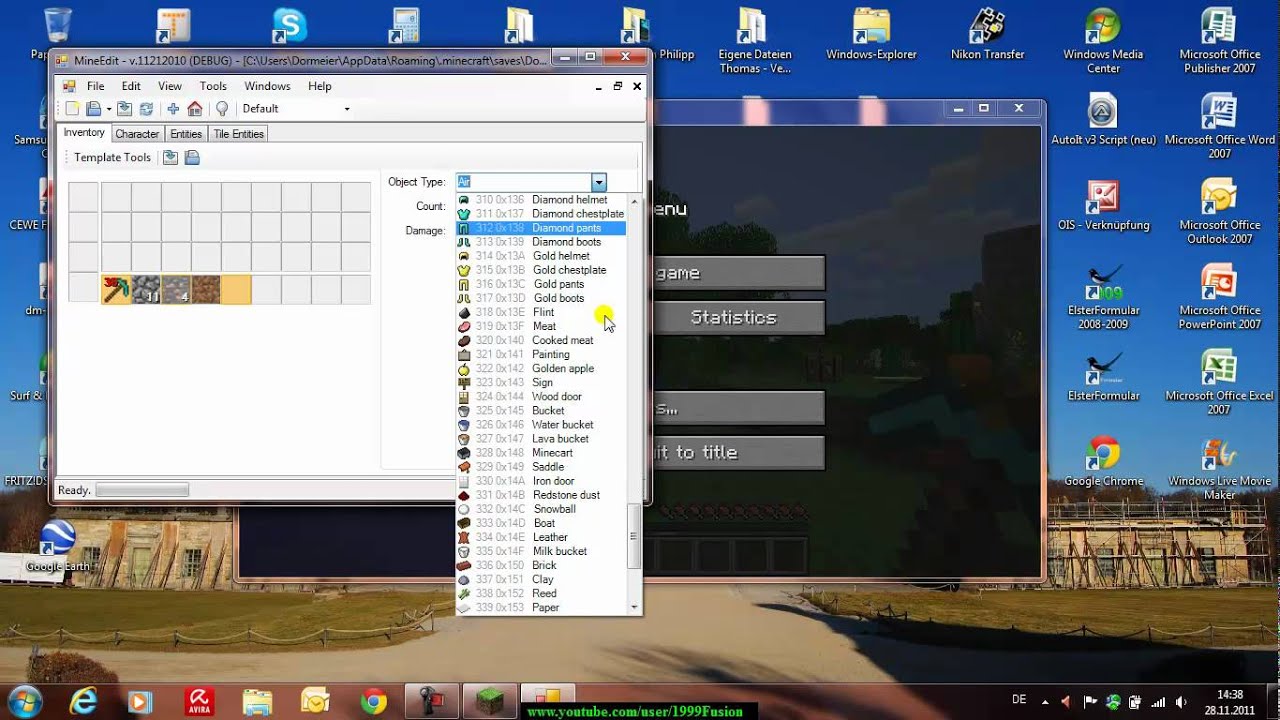Choose Diamond chestplate from the object list
The image size is (1280, 720).
coord(541,214)
